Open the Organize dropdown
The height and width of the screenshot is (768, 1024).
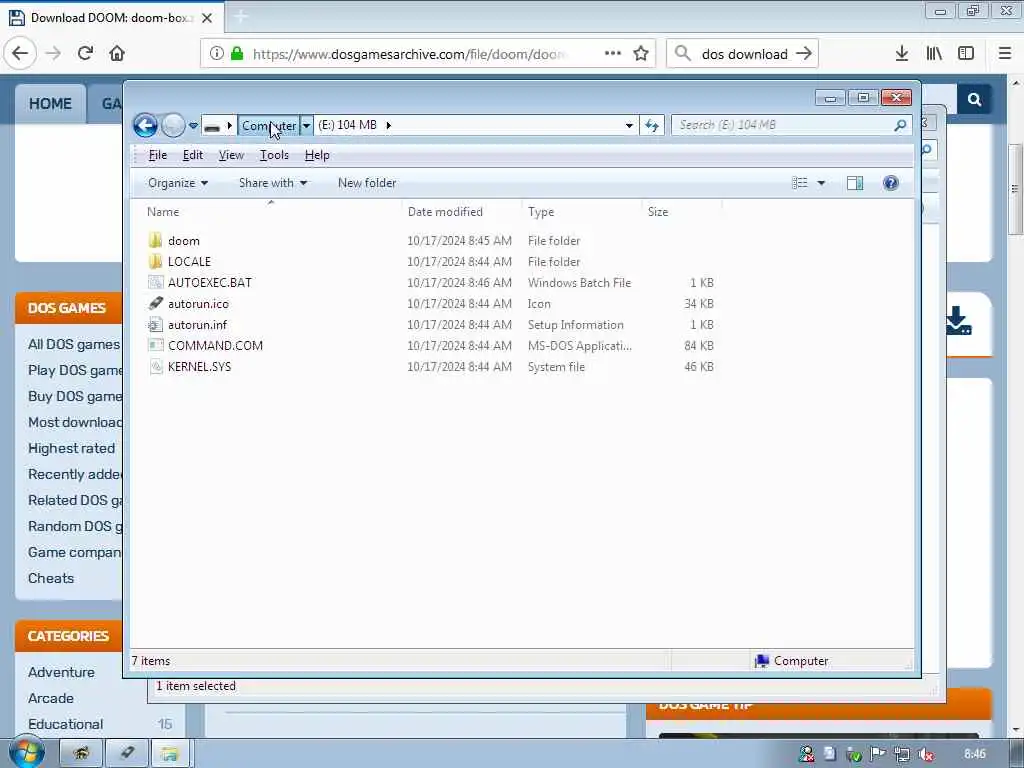(x=178, y=184)
